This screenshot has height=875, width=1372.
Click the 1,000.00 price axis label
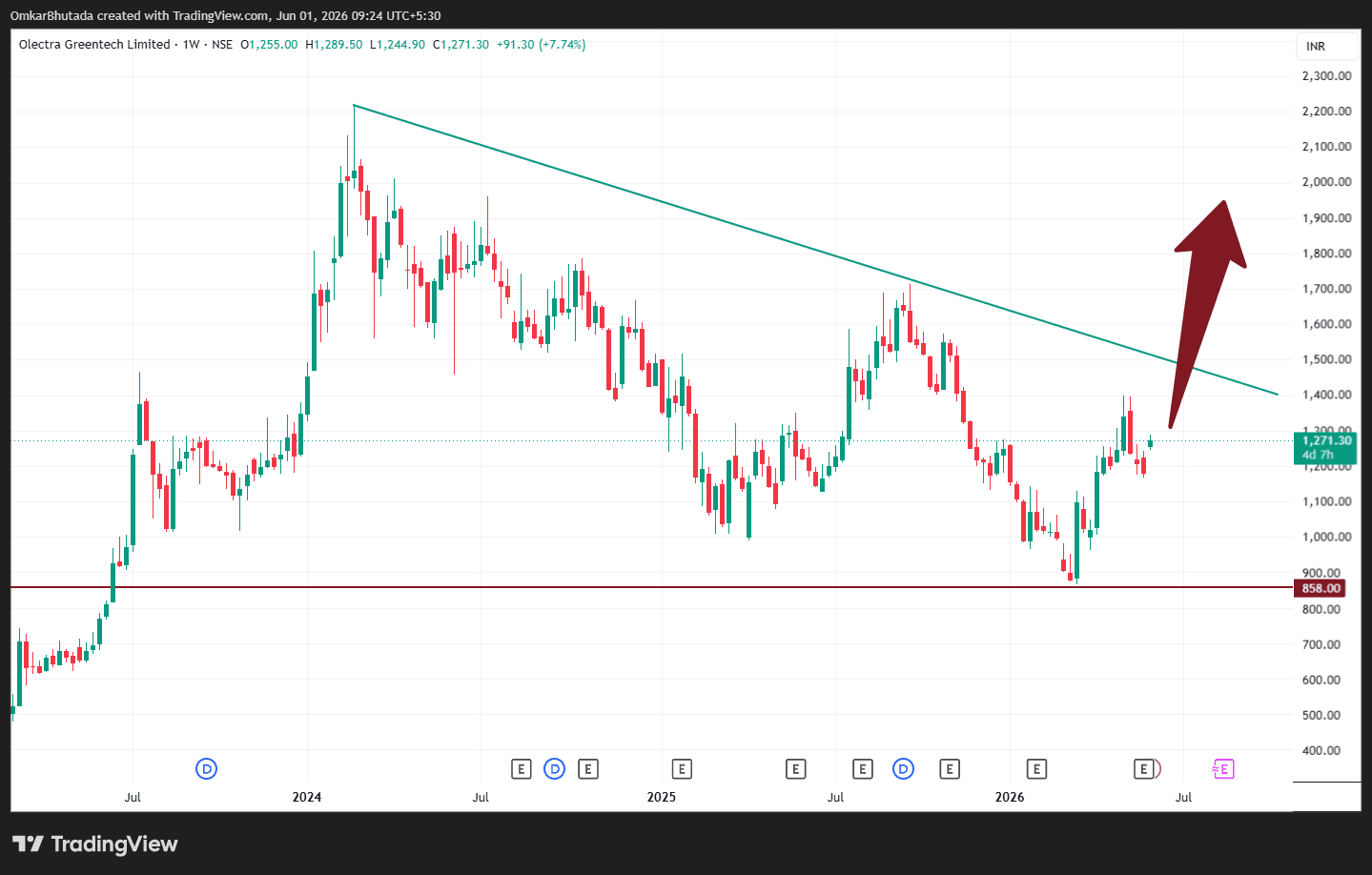1326,537
